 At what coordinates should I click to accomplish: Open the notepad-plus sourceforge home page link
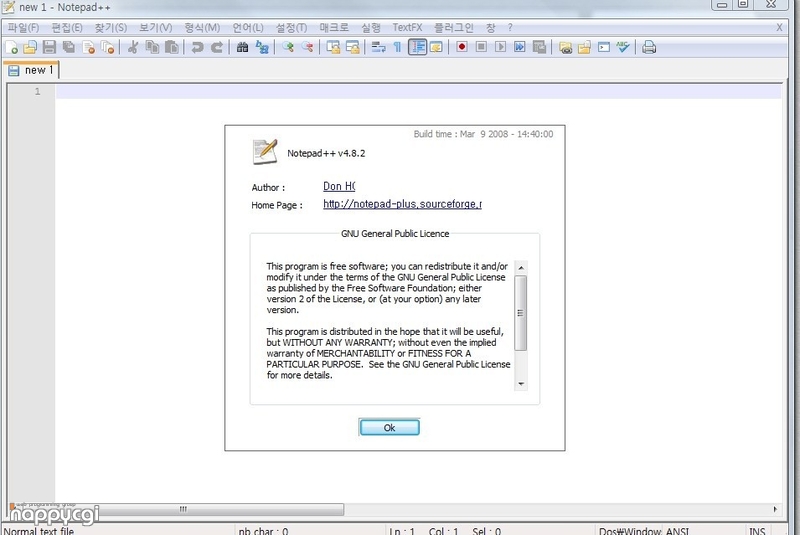pos(402,204)
